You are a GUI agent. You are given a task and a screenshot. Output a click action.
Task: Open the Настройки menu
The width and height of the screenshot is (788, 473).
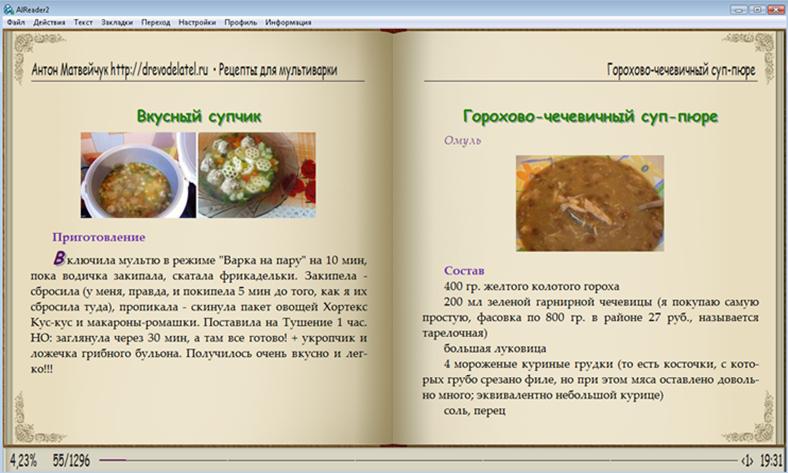[196, 21]
